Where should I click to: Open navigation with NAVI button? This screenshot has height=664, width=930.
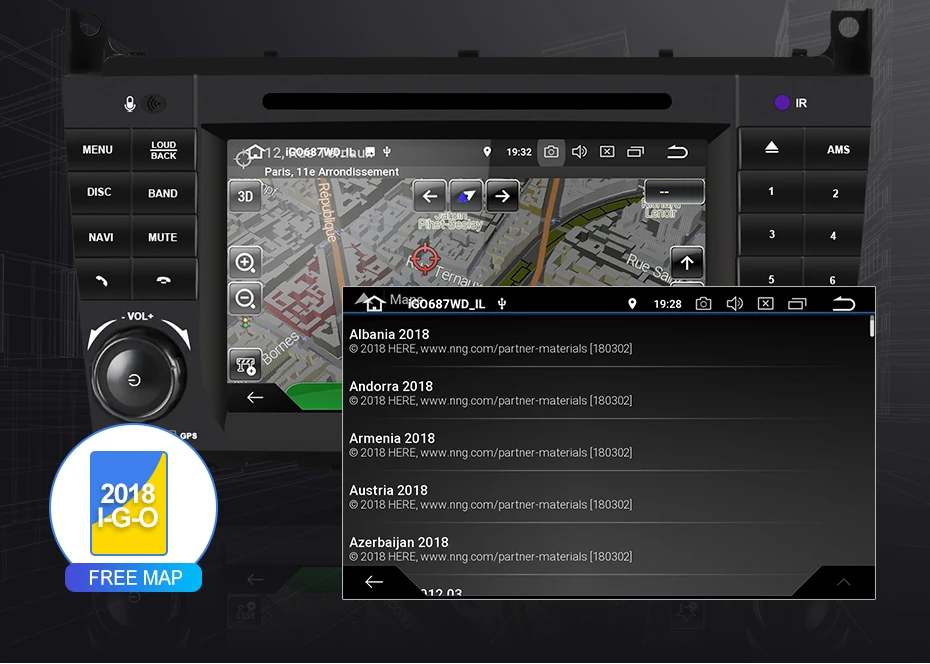[100, 237]
